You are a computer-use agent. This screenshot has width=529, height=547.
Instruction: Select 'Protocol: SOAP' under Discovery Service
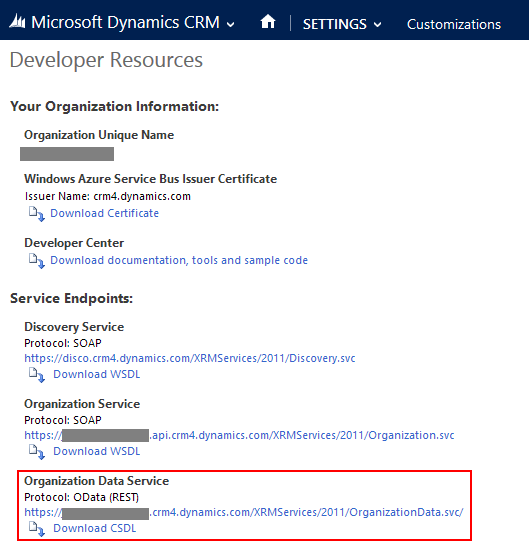pyautogui.click(x=63, y=343)
